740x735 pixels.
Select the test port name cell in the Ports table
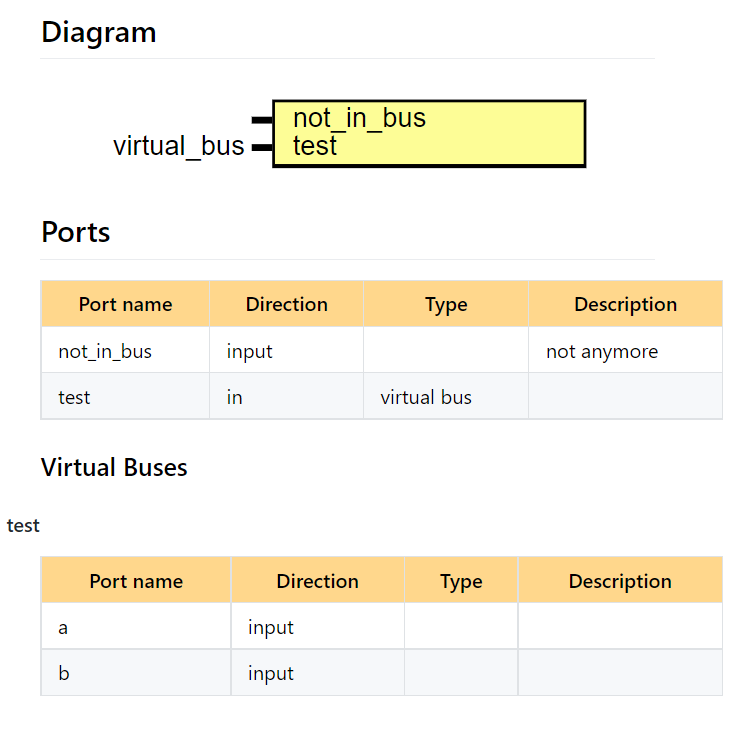point(126,396)
